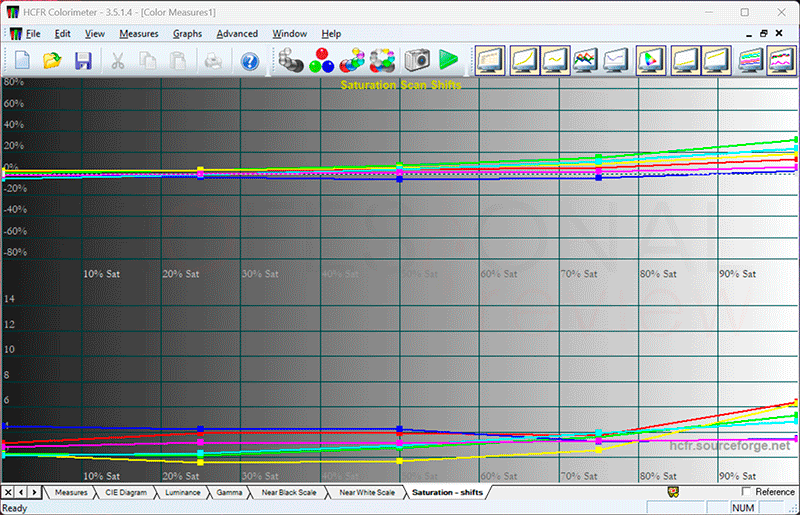
Task: Open the Edit menu
Action: click(62, 34)
